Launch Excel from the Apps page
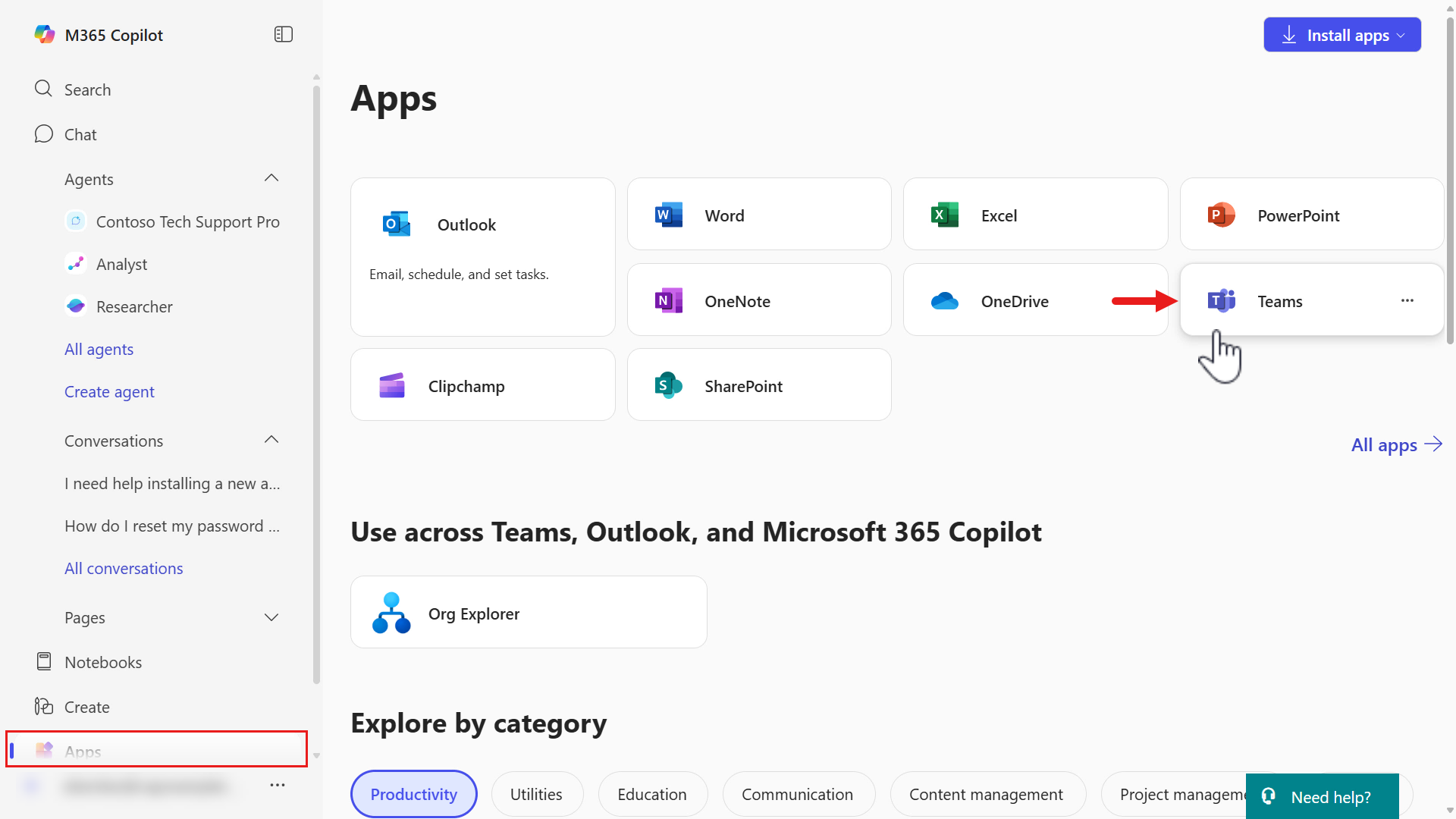 point(1035,215)
